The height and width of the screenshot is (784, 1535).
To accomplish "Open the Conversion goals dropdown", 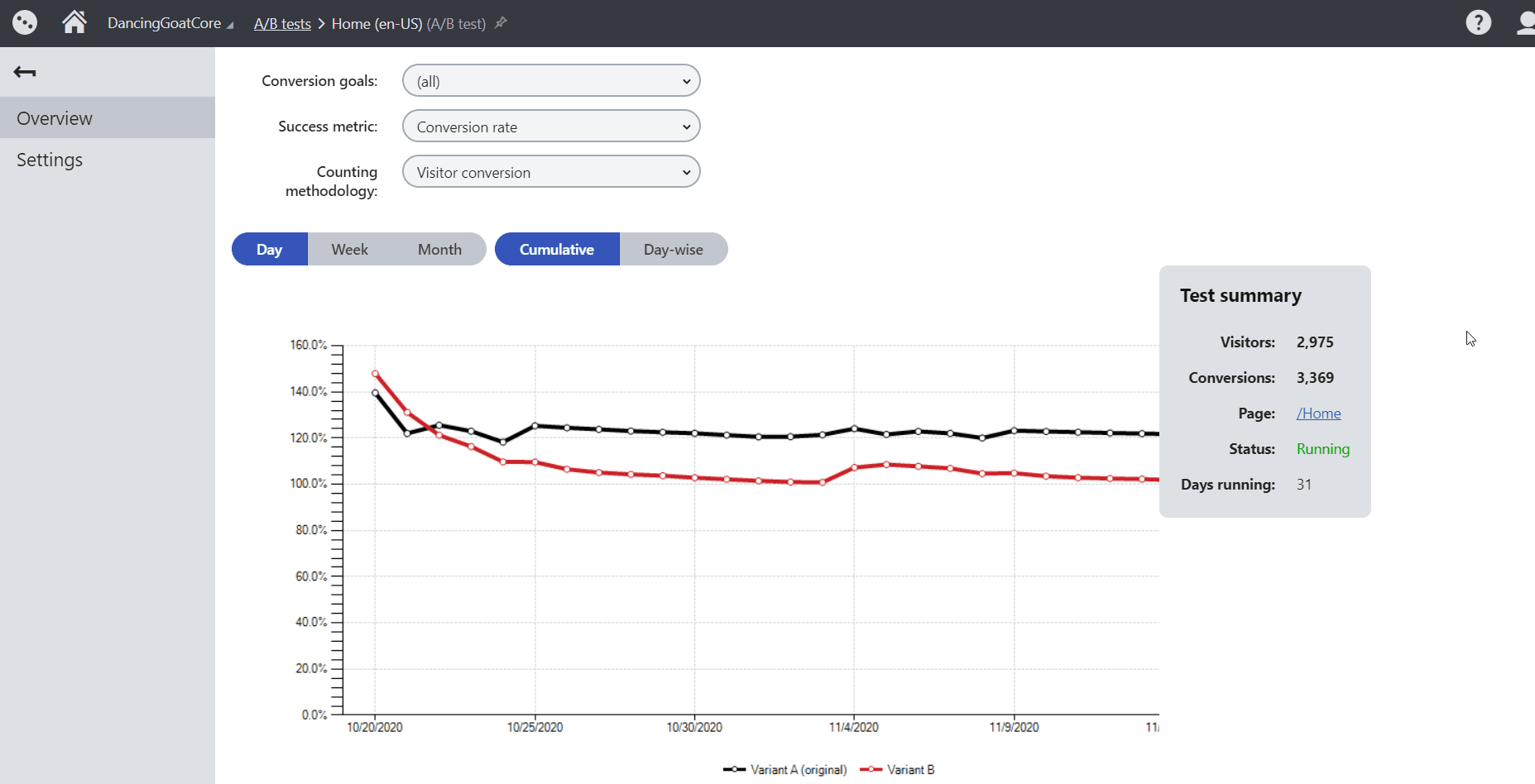I will 551,81.
